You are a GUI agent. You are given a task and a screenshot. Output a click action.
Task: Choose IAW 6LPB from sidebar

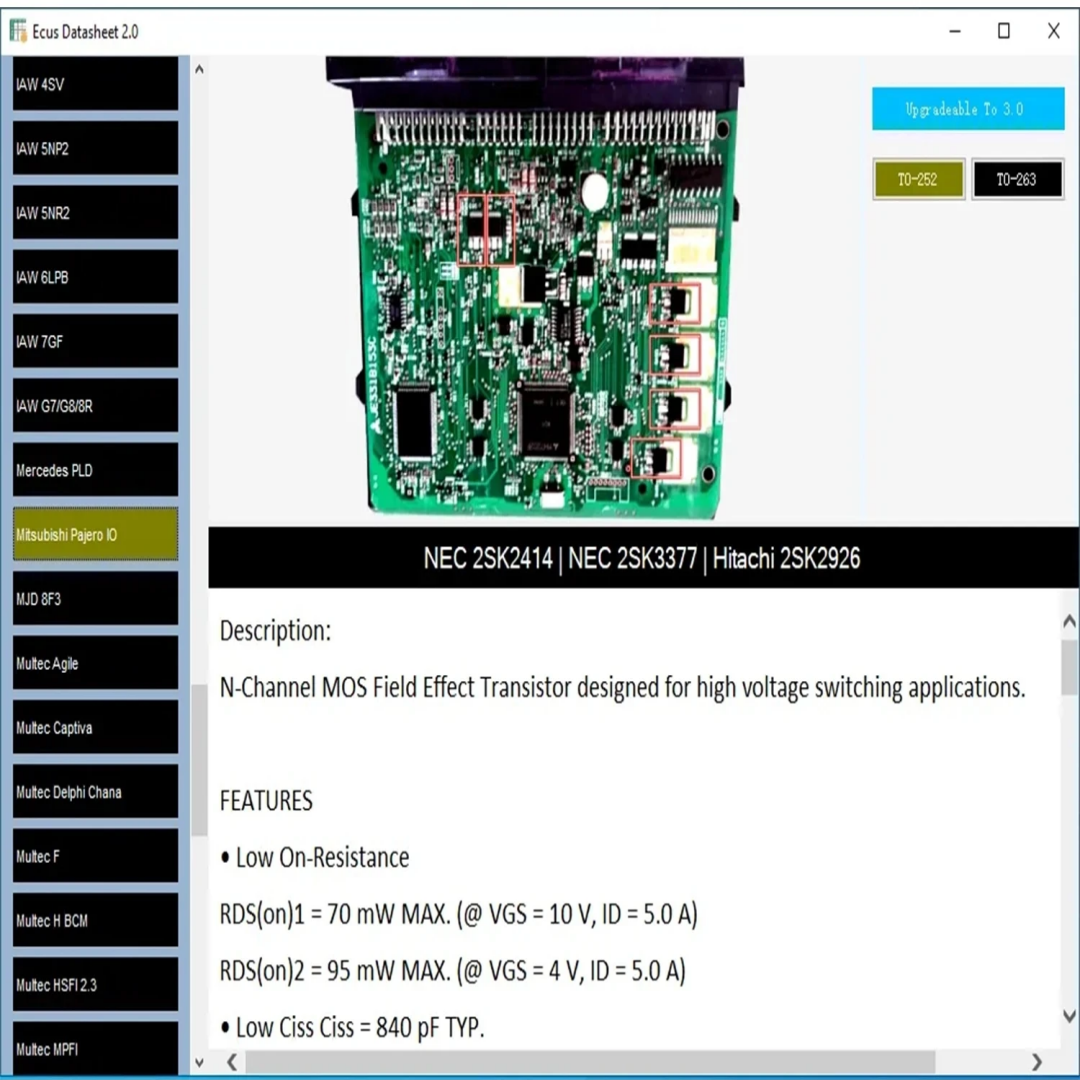(95, 277)
